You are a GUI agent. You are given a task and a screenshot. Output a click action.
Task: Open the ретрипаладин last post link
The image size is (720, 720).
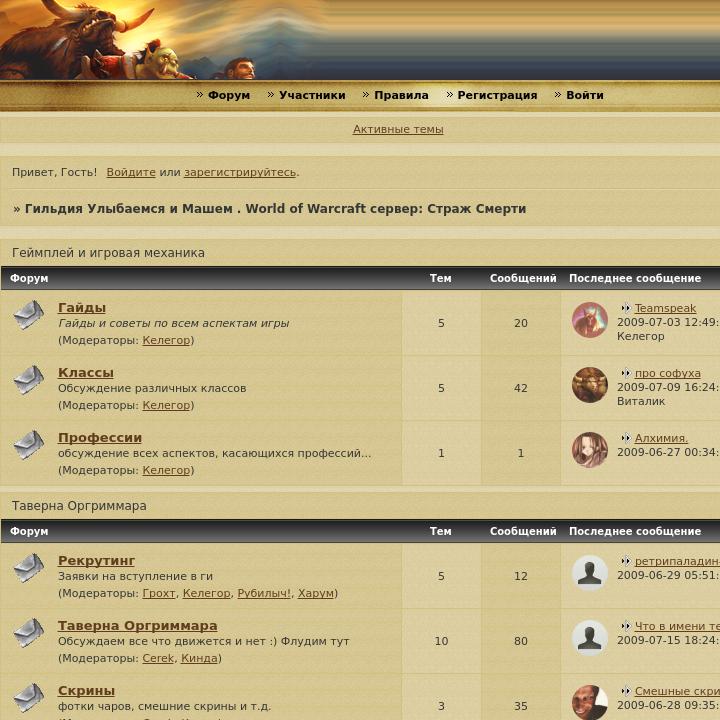click(677, 561)
